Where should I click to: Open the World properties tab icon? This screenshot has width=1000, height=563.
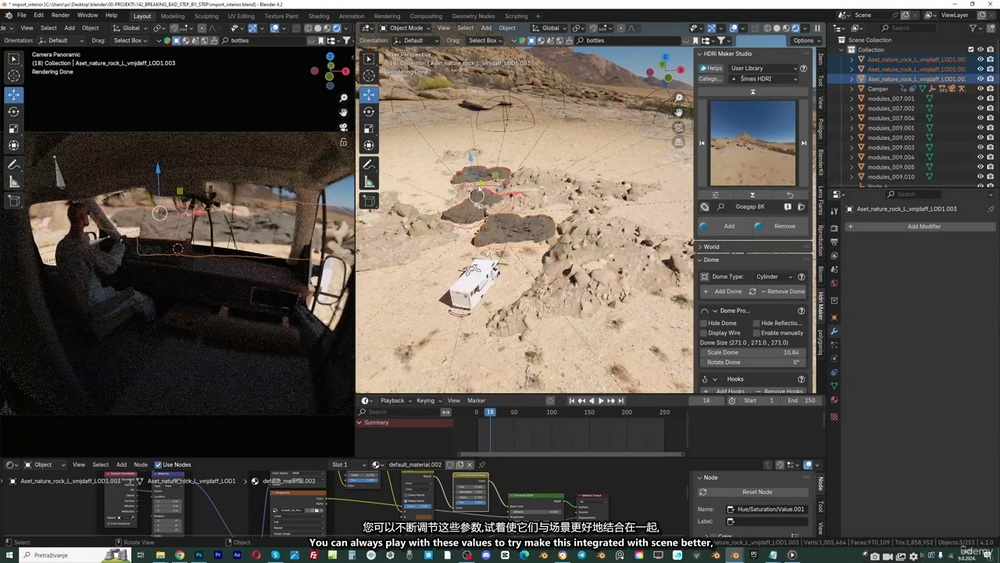(834, 284)
